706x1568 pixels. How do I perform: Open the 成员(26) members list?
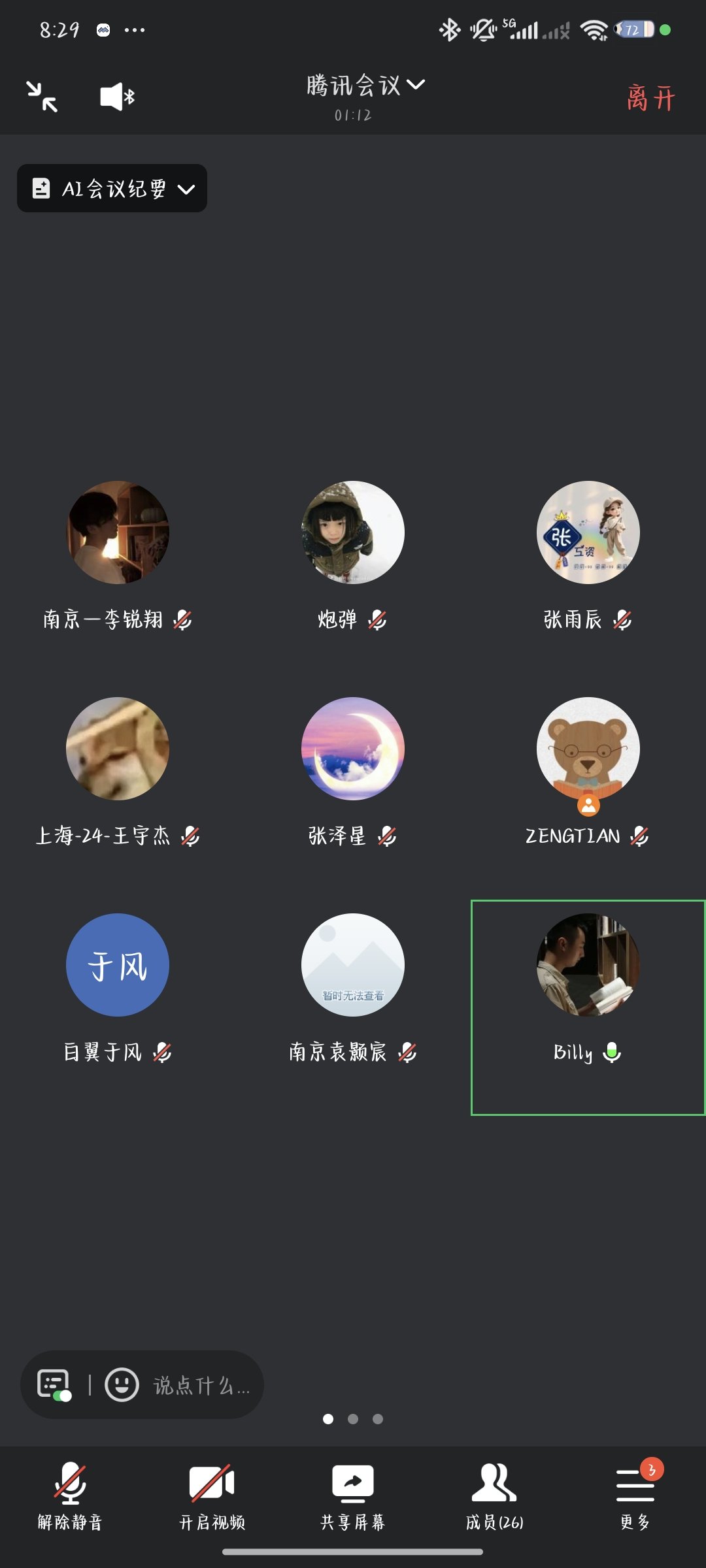point(494,1496)
